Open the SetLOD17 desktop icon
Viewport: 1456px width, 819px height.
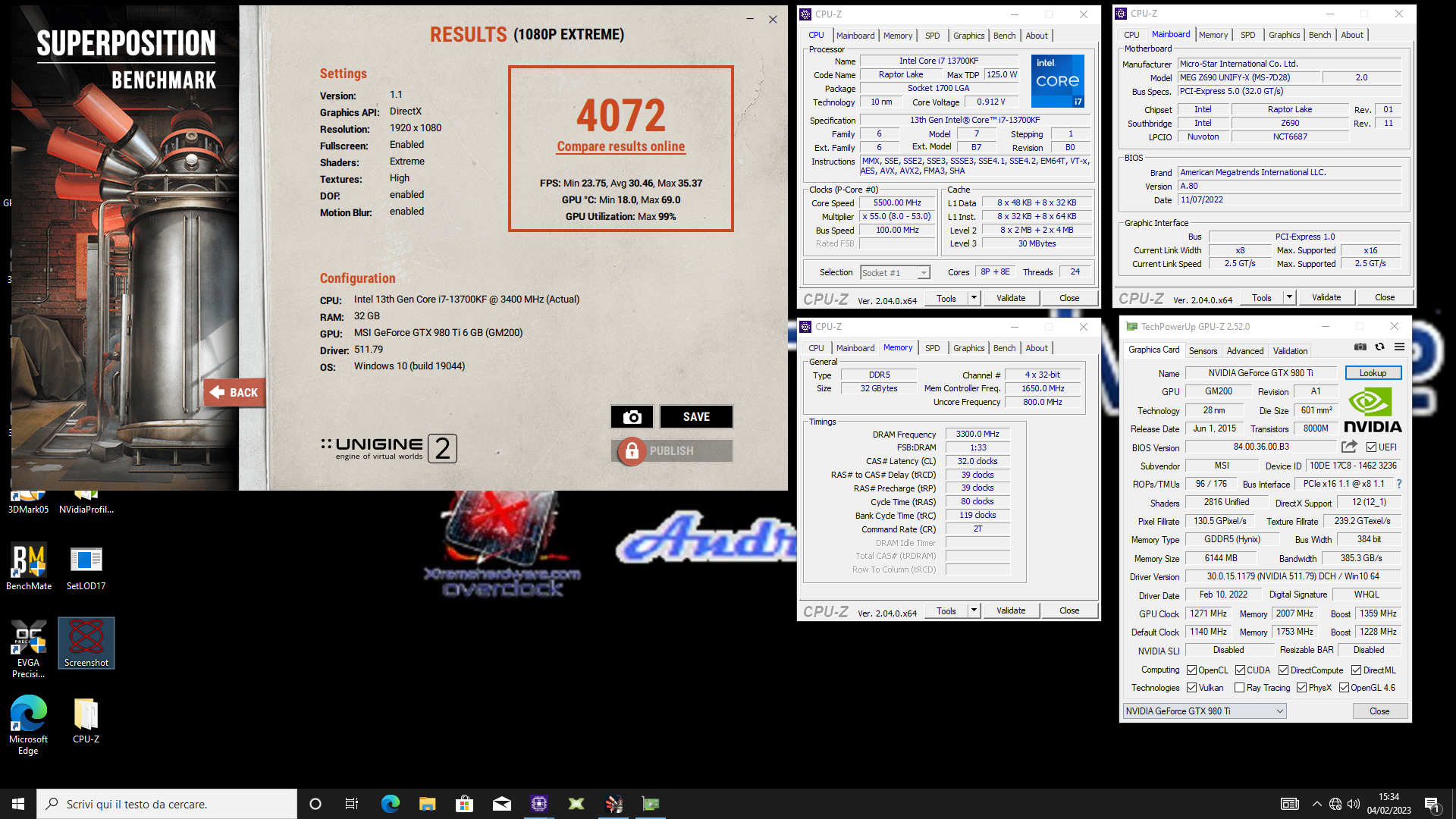[86, 566]
